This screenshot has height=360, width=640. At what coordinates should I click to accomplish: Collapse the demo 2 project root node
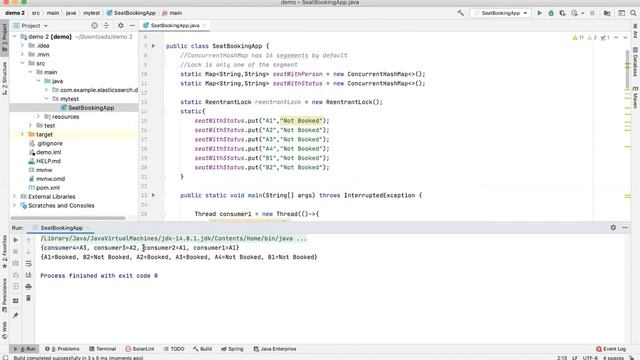pos(15,37)
